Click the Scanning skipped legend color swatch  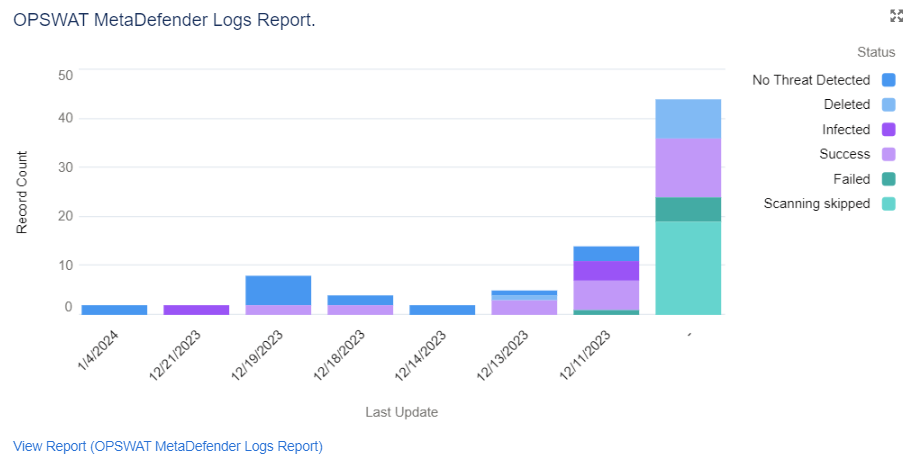(888, 204)
